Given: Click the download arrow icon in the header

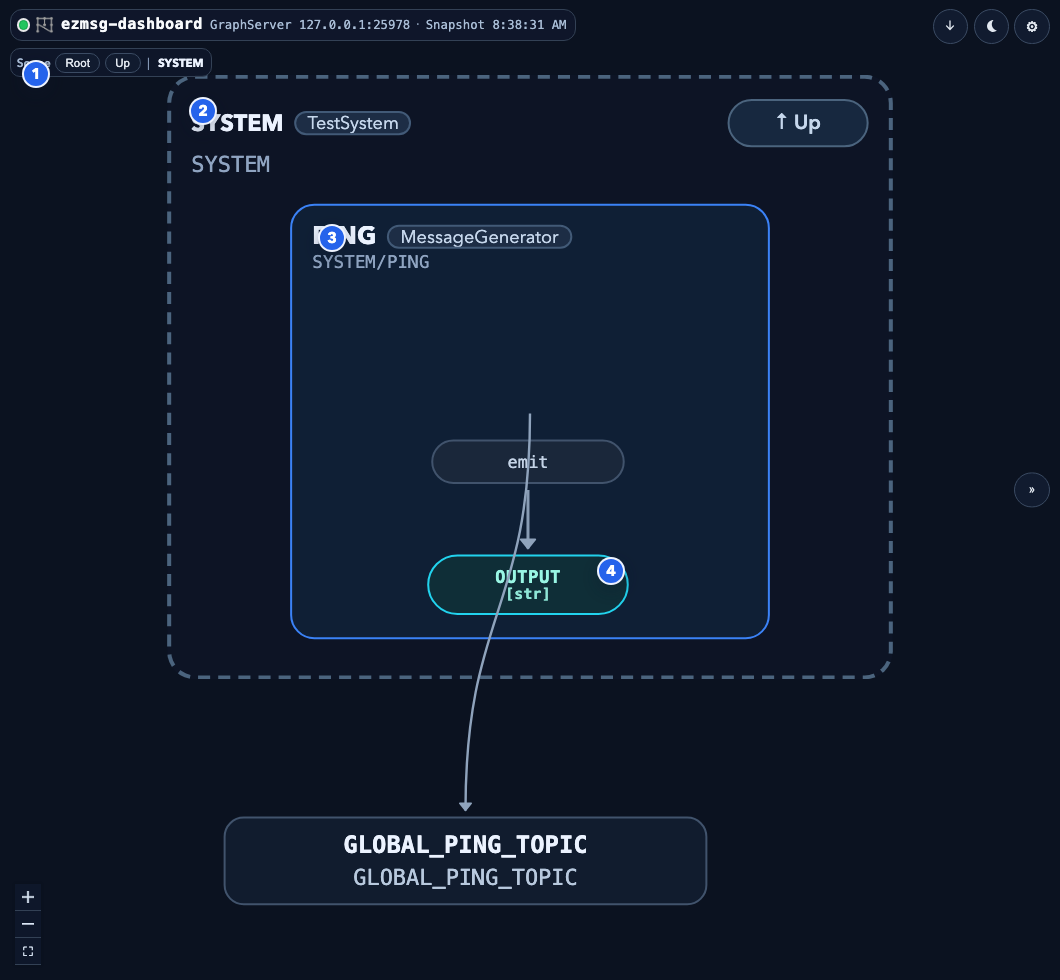Looking at the screenshot, I should [950, 26].
